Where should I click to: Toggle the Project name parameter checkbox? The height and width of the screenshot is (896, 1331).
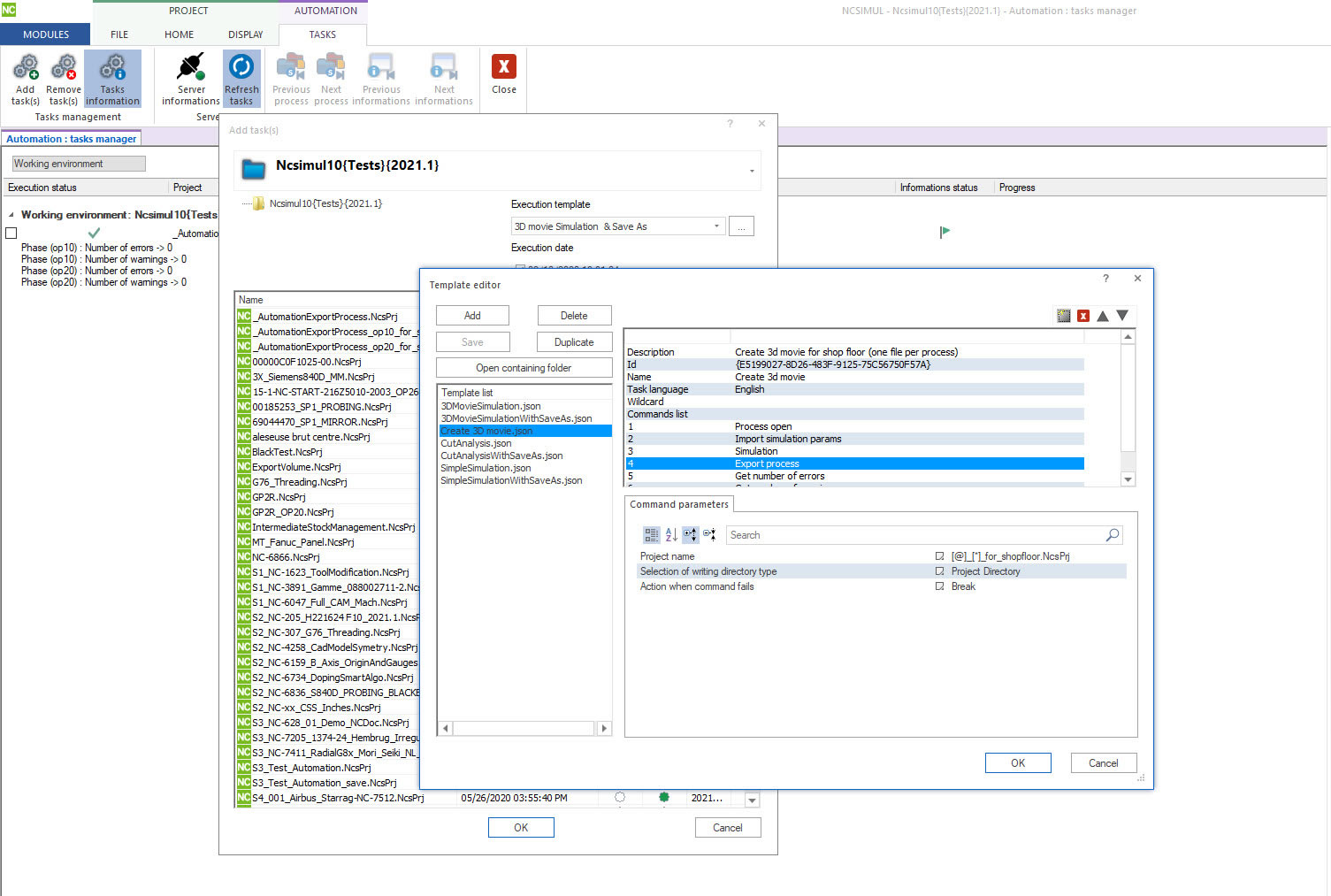pyautogui.click(x=939, y=556)
